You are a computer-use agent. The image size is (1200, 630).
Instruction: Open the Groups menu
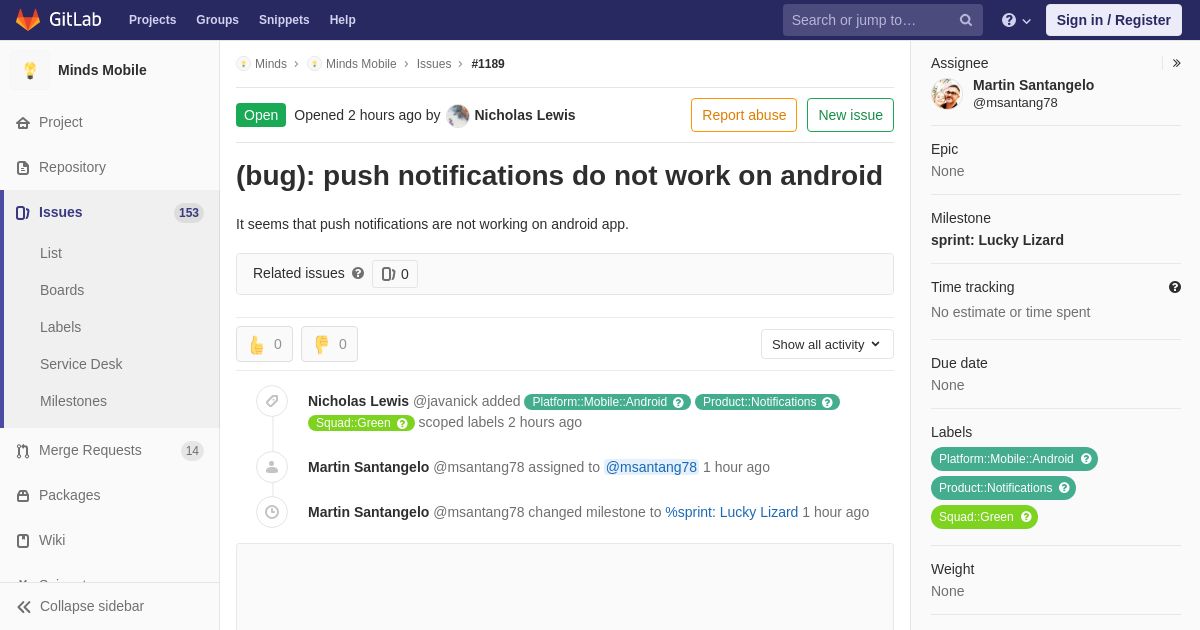click(x=217, y=20)
